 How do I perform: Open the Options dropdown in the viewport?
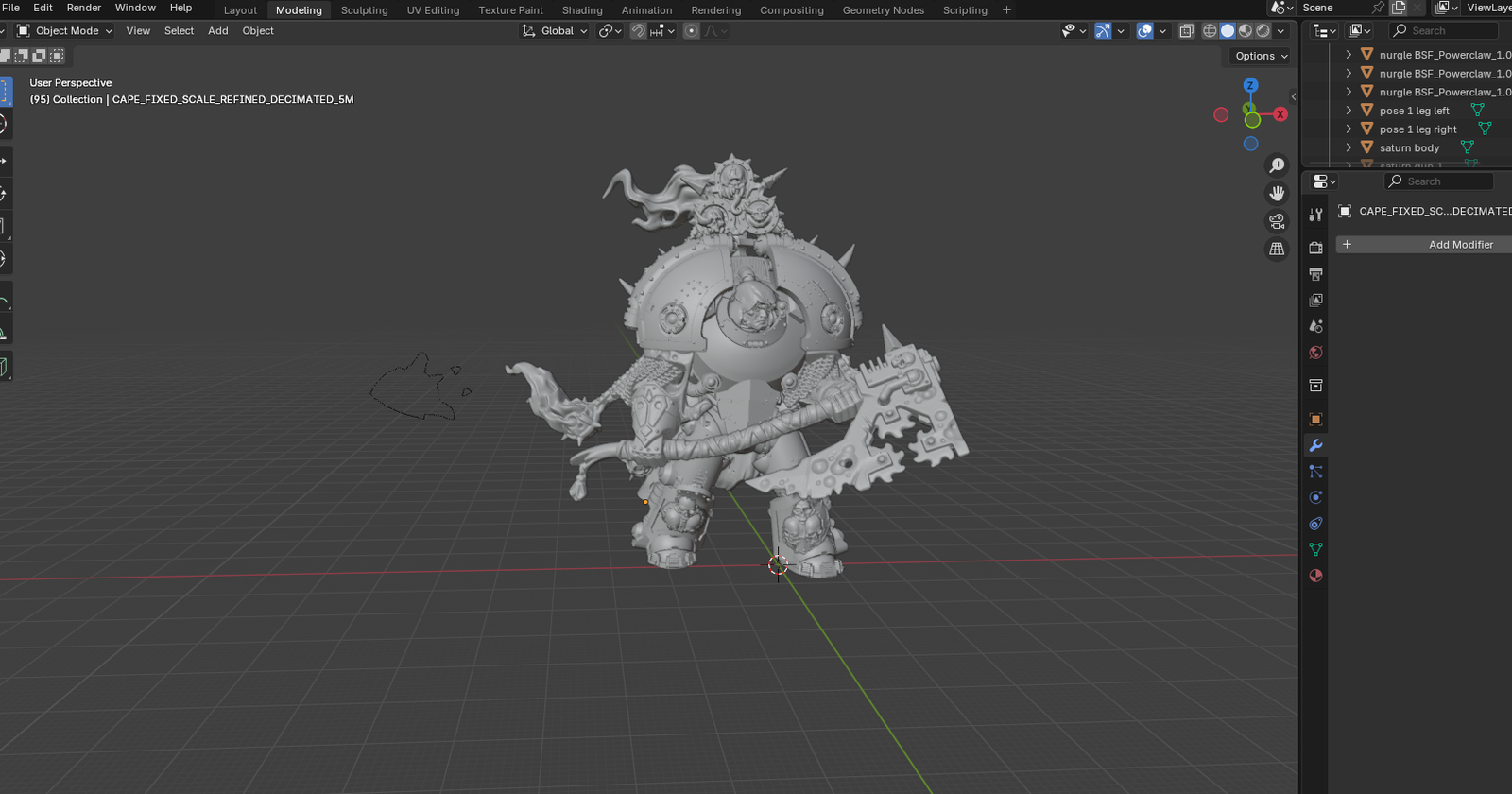pyautogui.click(x=1262, y=56)
